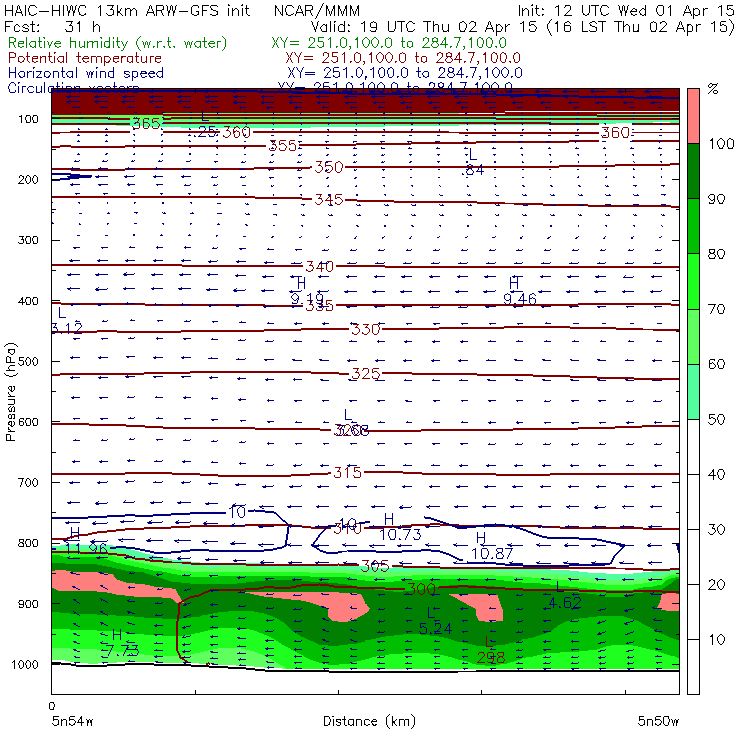Click the colorbar tick label 10

(x=716, y=640)
